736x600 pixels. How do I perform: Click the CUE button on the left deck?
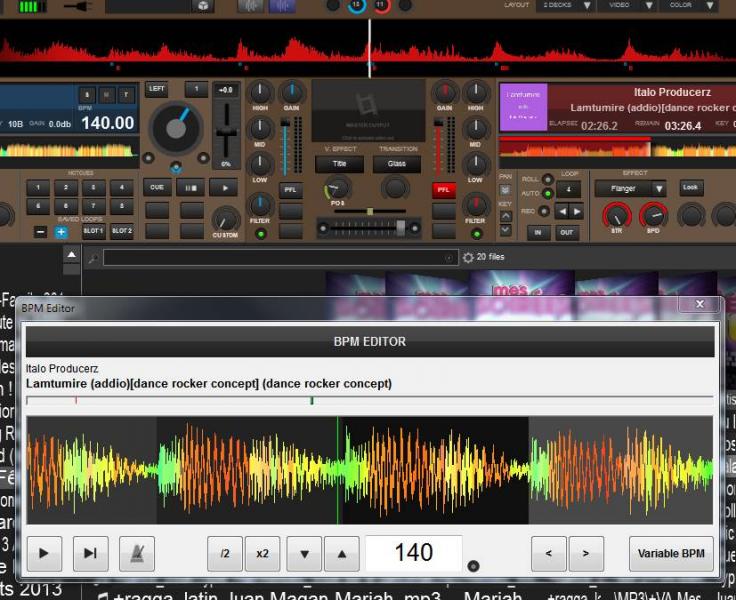pos(157,187)
